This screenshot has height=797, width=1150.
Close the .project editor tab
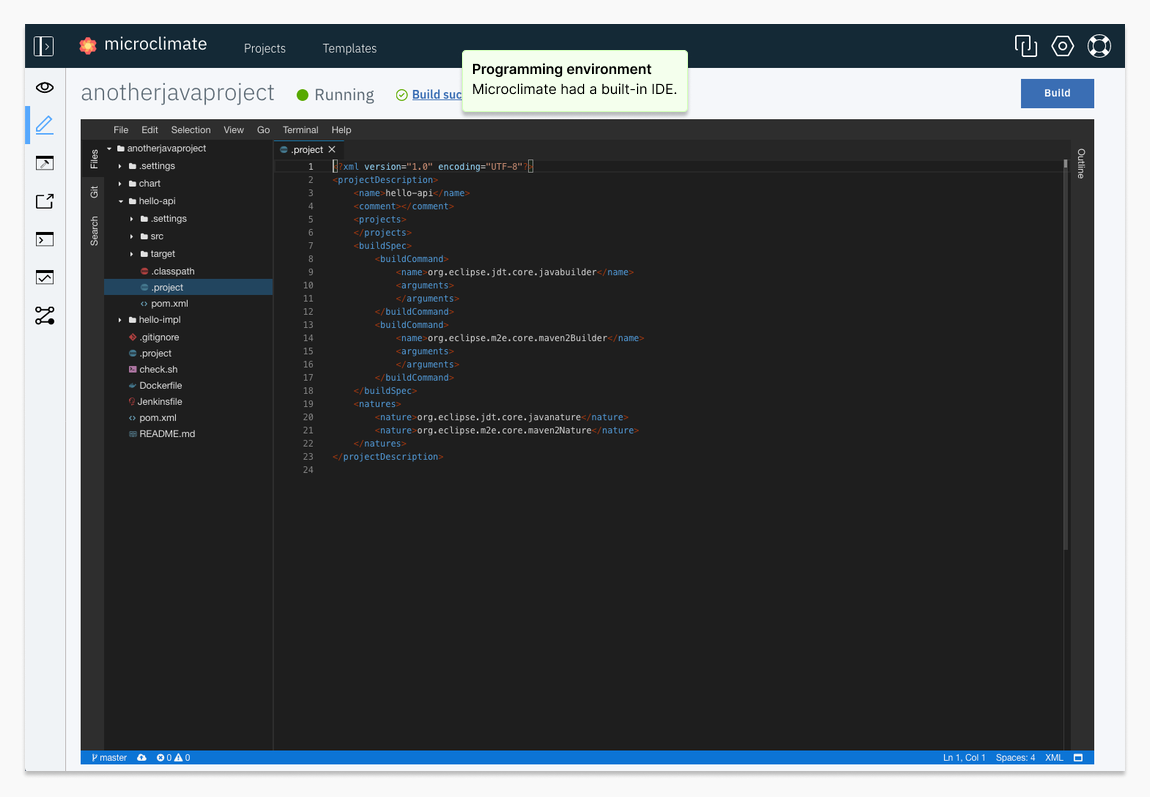coord(332,150)
